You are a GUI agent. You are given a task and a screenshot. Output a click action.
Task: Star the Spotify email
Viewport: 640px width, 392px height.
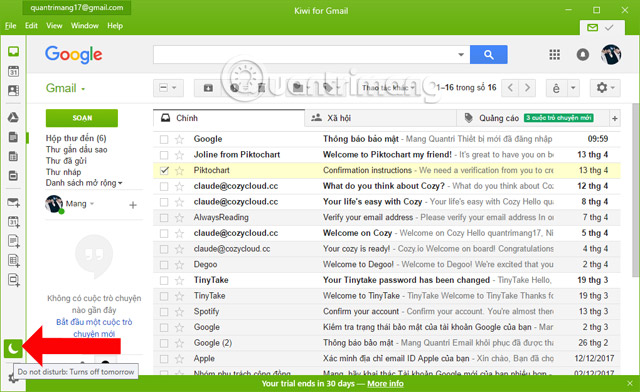point(179,312)
